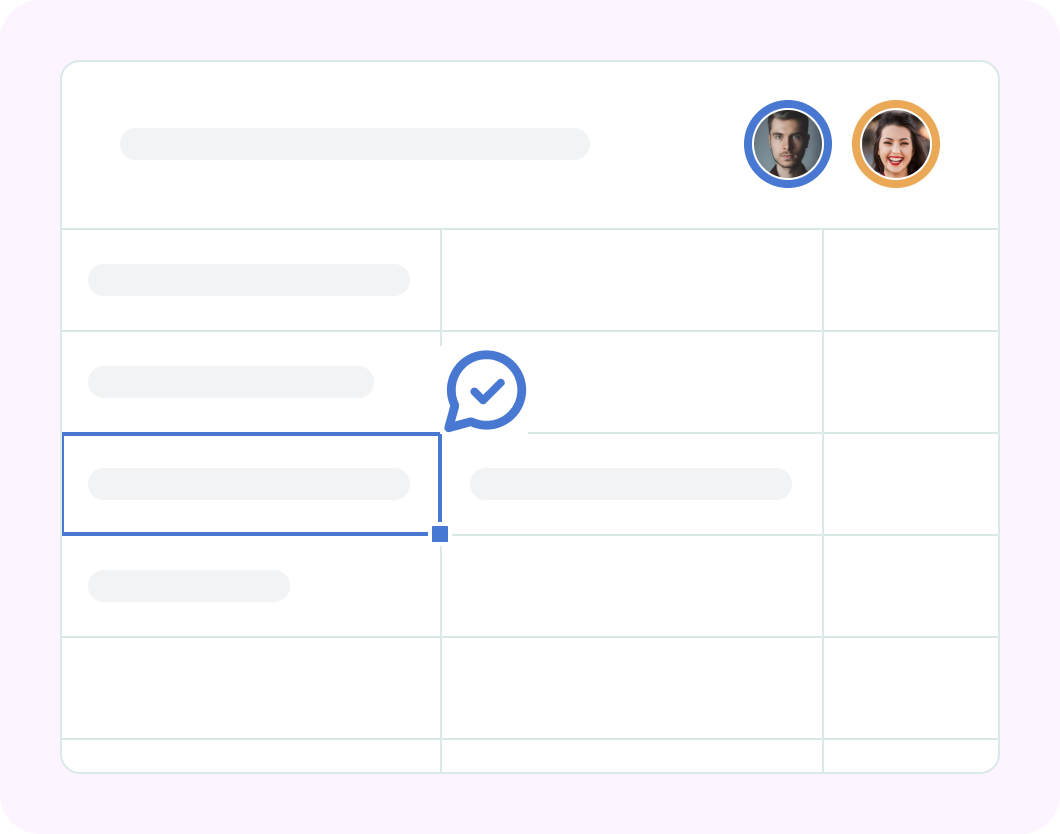Click the empty right cell in second row
Screen dimensions: 1060x834
tap(911, 382)
